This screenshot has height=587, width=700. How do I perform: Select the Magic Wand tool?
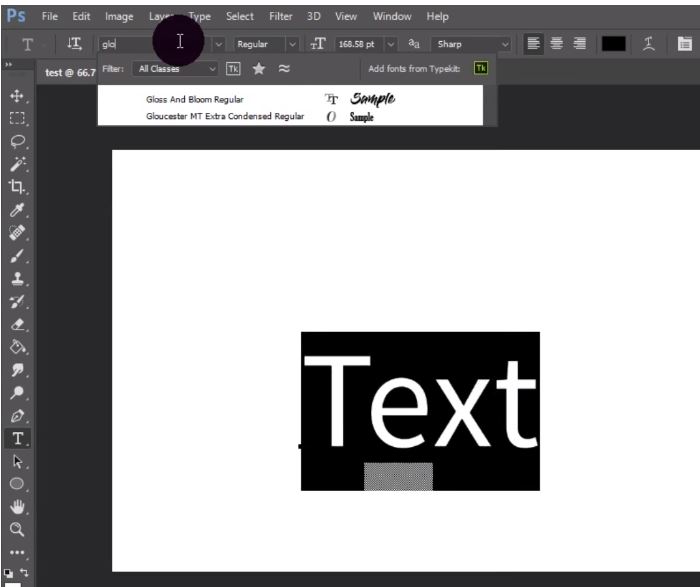click(17, 164)
